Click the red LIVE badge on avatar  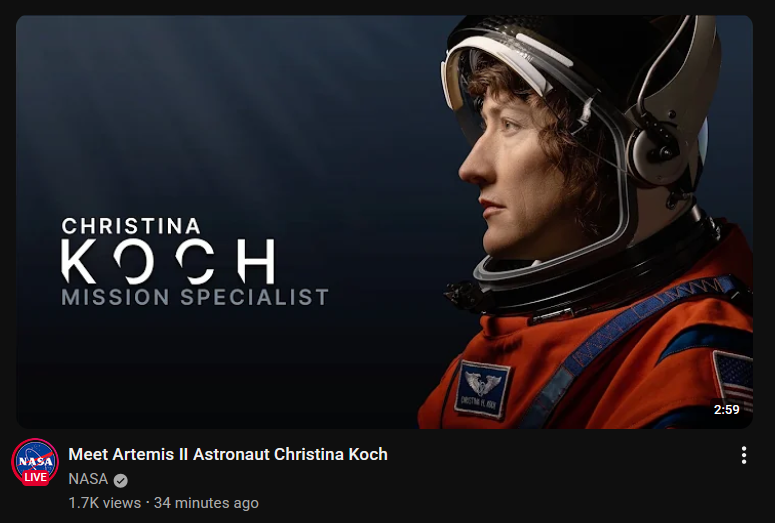click(x=35, y=477)
